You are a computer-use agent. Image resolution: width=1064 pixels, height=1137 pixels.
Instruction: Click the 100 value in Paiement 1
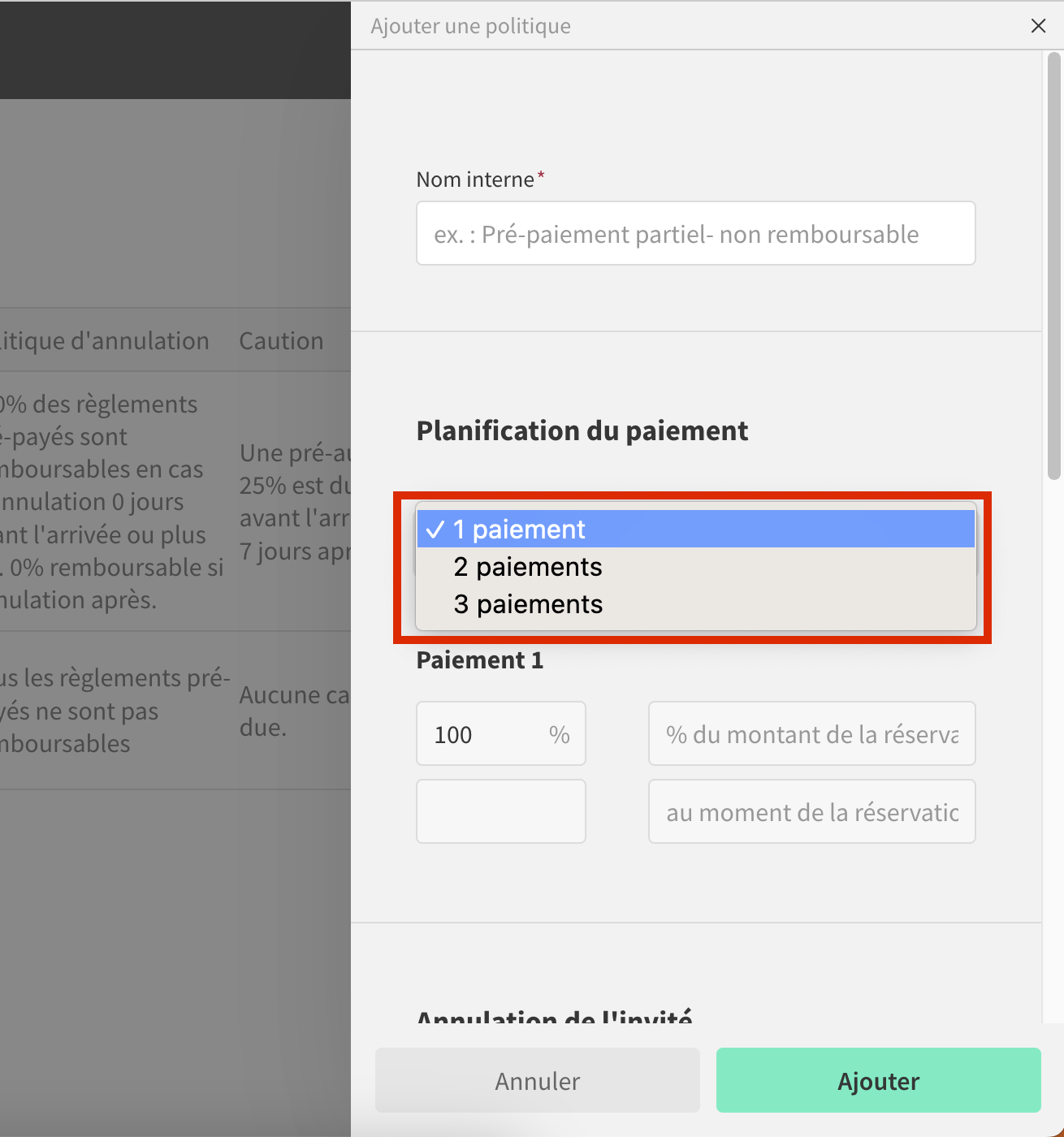pos(453,735)
